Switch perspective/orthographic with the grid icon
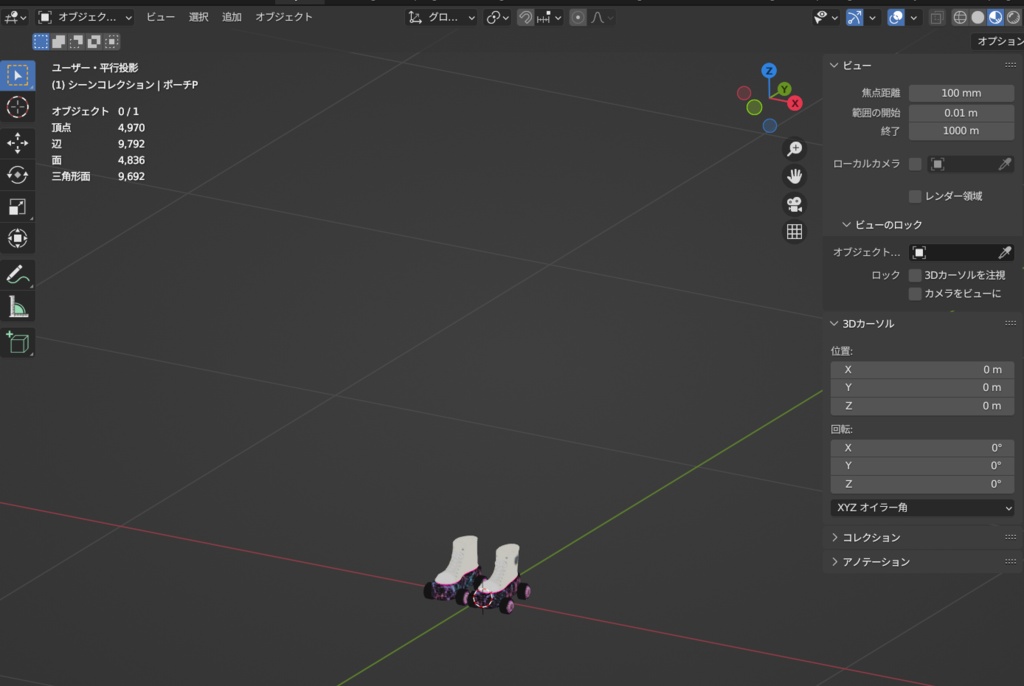Image resolution: width=1024 pixels, height=686 pixels. (794, 232)
